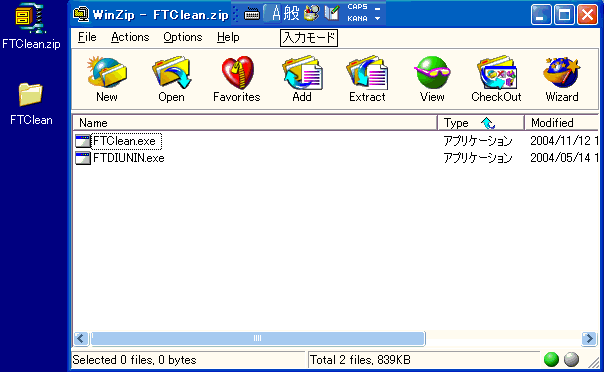Screen dimensions: 604x372
Task: Click the Extract toolbar icon
Action: (367, 79)
